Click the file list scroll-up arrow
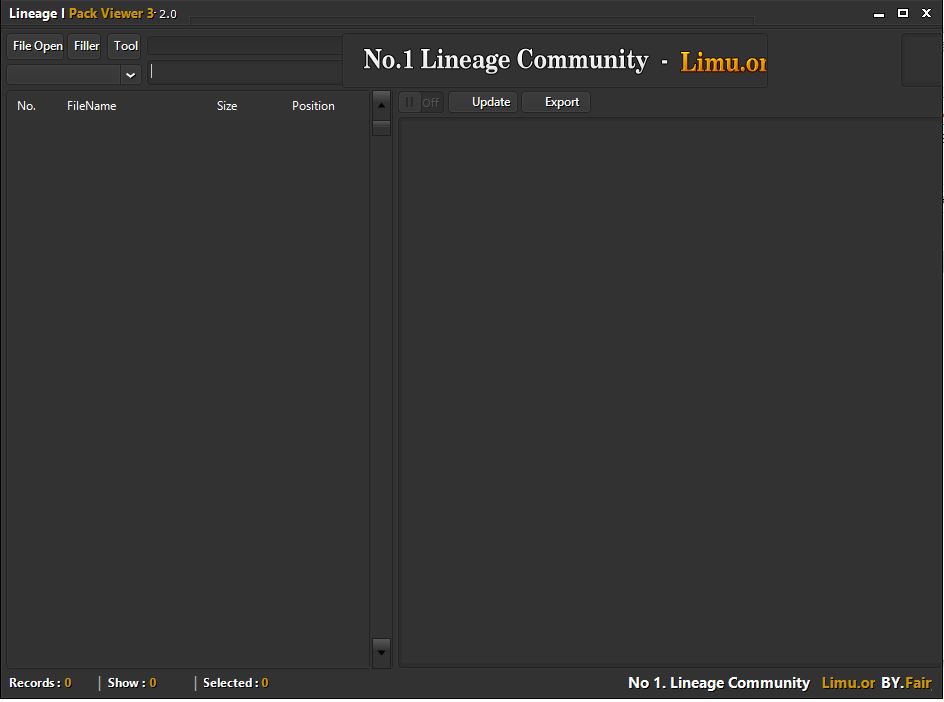Screen dimensions: 944x702 click(381, 105)
